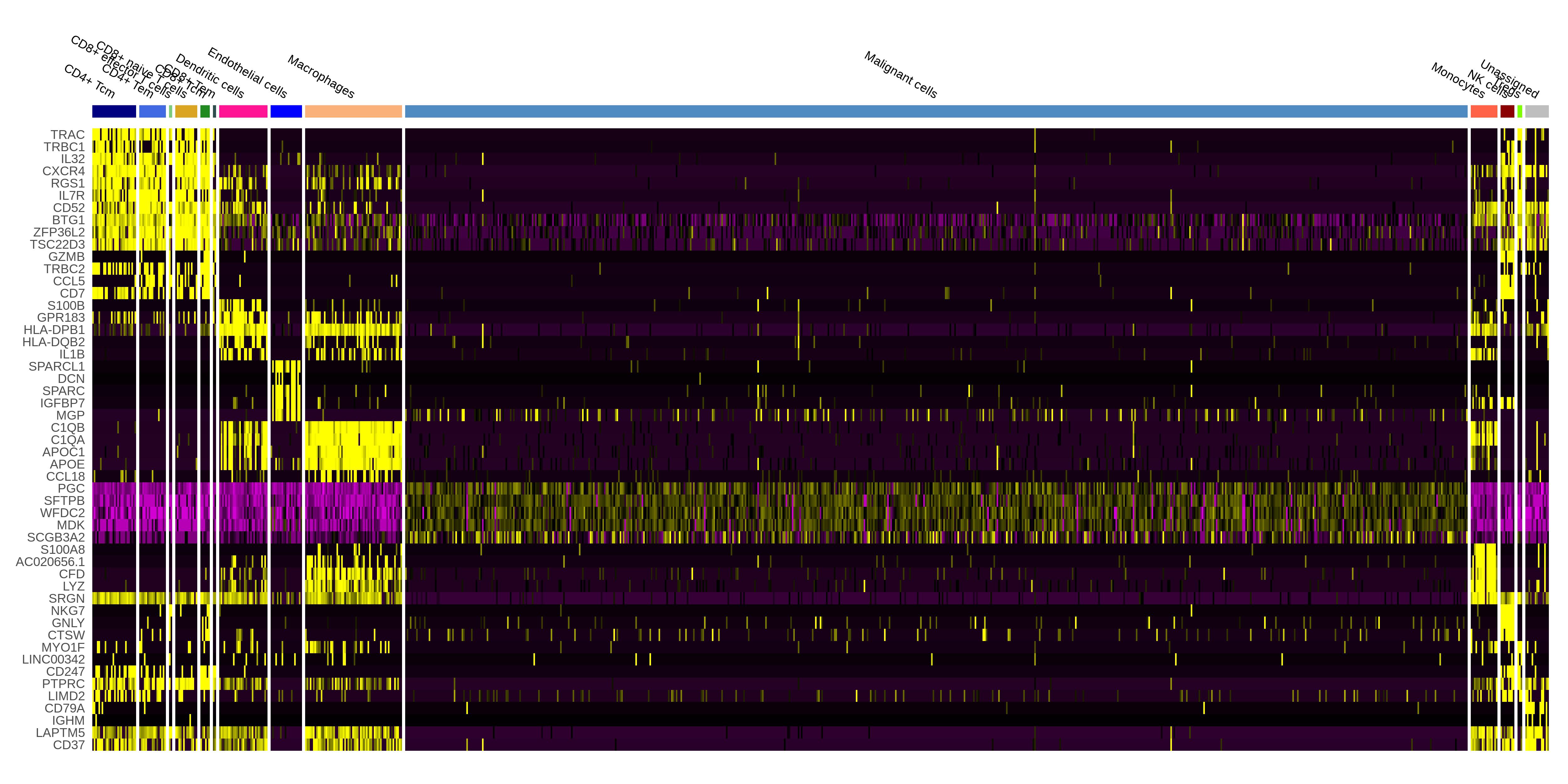Image resolution: width=1568 pixels, height=784 pixels.
Task: Click the IGHM gene label
Action: click(x=68, y=720)
